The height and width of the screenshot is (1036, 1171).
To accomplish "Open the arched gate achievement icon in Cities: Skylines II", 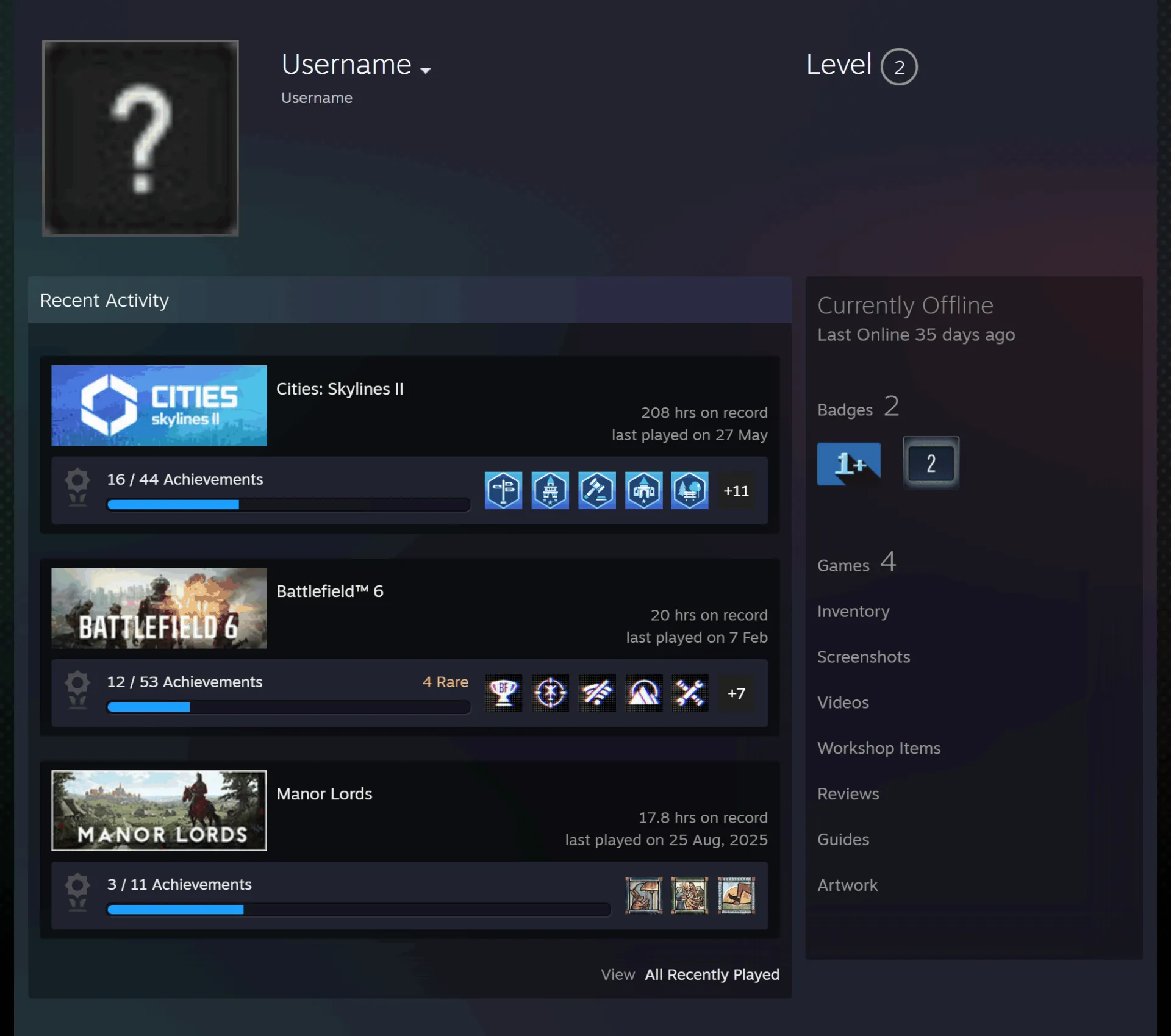I will (643, 490).
